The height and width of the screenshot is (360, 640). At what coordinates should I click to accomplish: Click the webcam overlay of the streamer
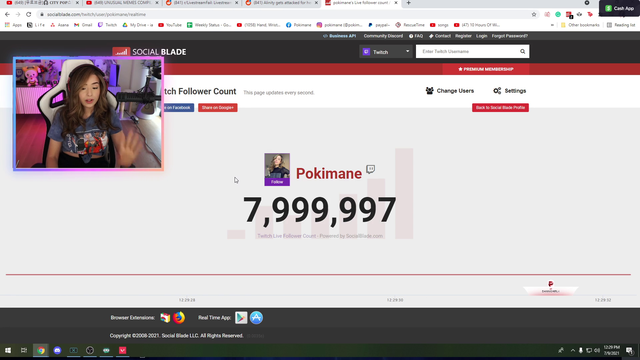point(88,113)
